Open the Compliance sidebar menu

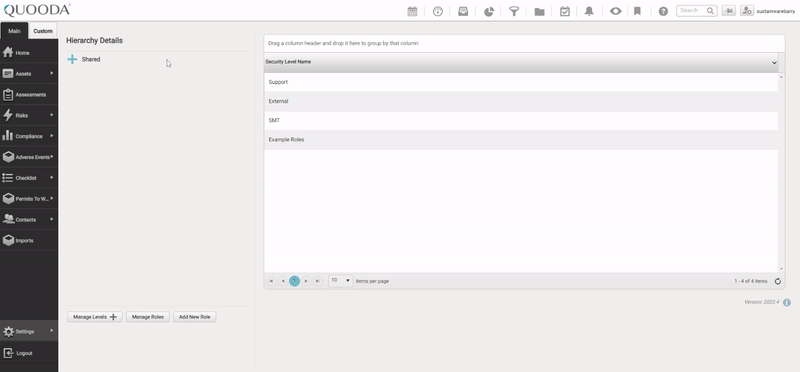click(x=29, y=136)
